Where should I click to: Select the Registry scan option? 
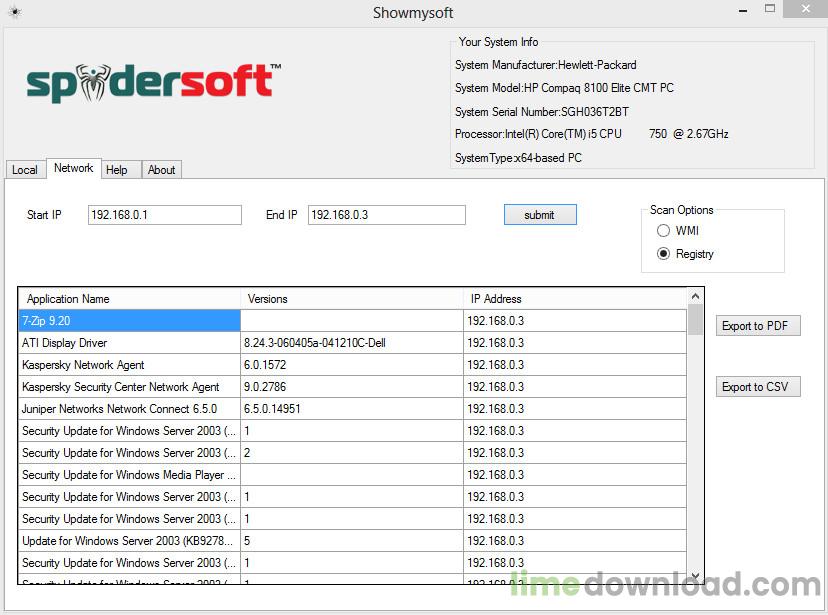(685, 254)
